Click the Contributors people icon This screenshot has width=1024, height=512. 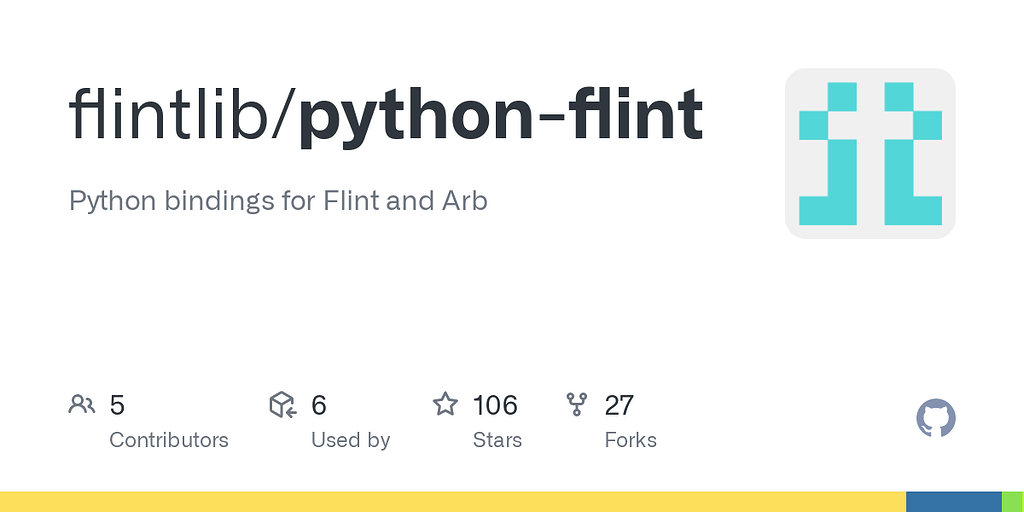(82, 404)
